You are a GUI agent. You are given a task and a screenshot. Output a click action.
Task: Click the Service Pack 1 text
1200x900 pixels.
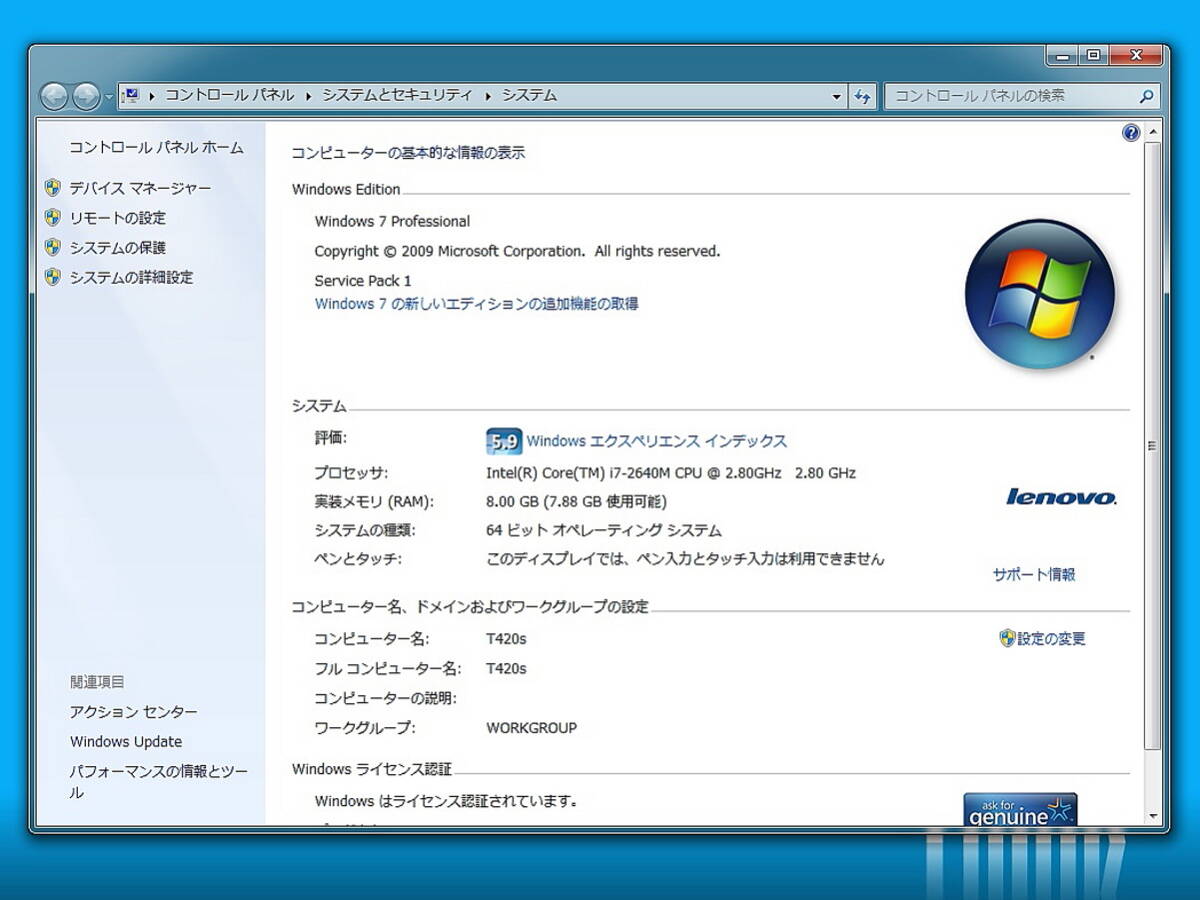(x=363, y=281)
